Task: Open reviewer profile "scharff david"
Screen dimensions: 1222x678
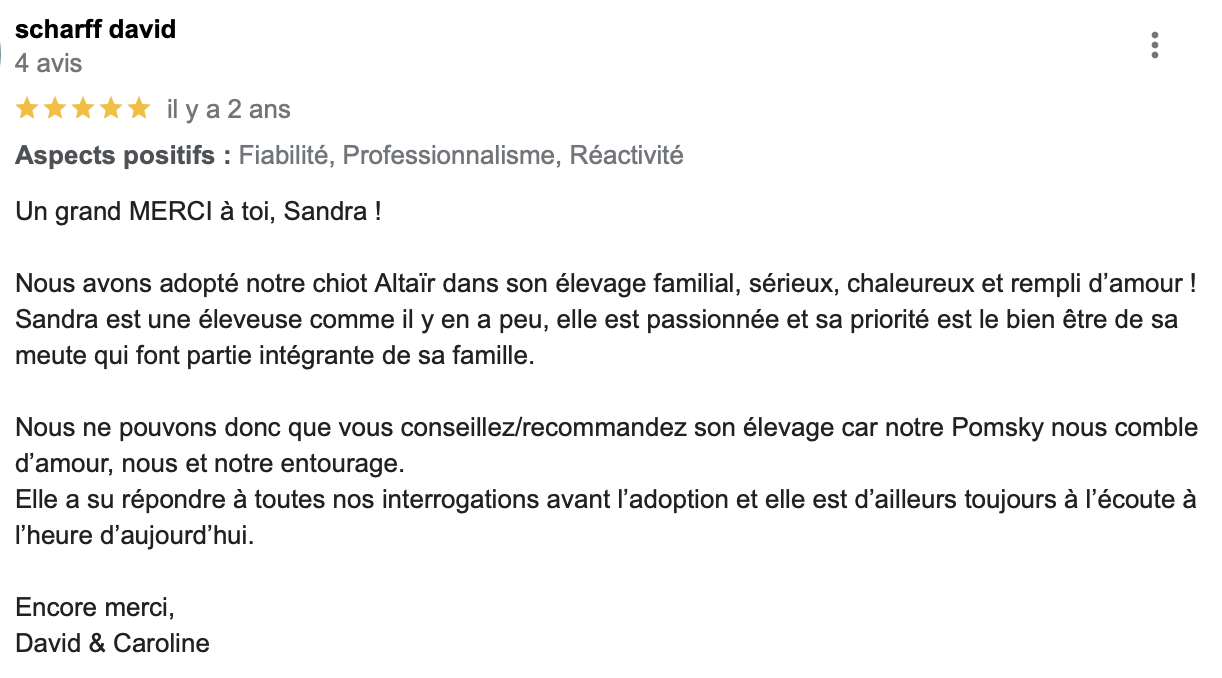Action: [95, 29]
